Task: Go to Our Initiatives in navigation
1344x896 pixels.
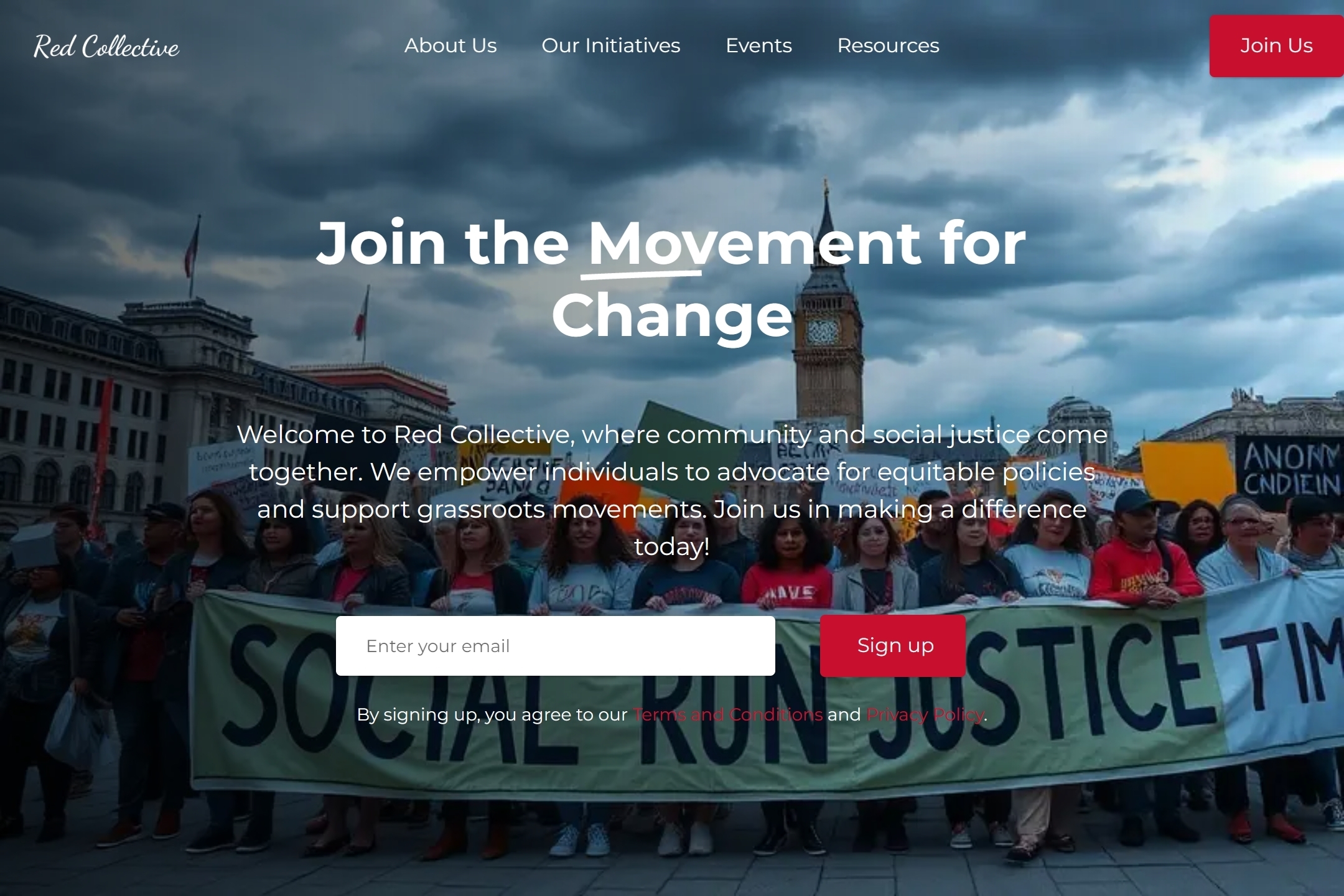Action: (611, 45)
